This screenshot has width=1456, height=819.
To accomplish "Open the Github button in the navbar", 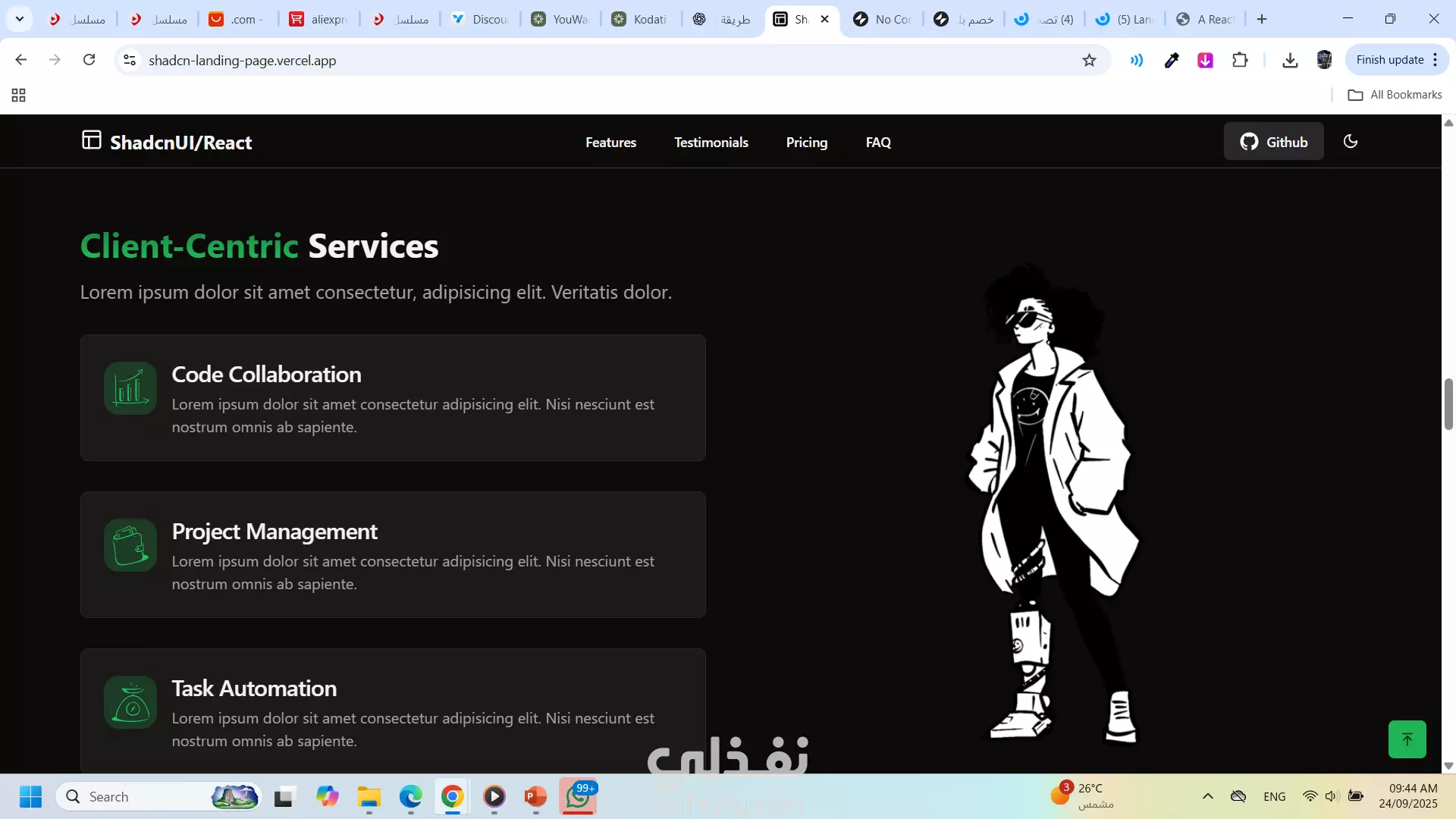I will (x=1273, y=142).
